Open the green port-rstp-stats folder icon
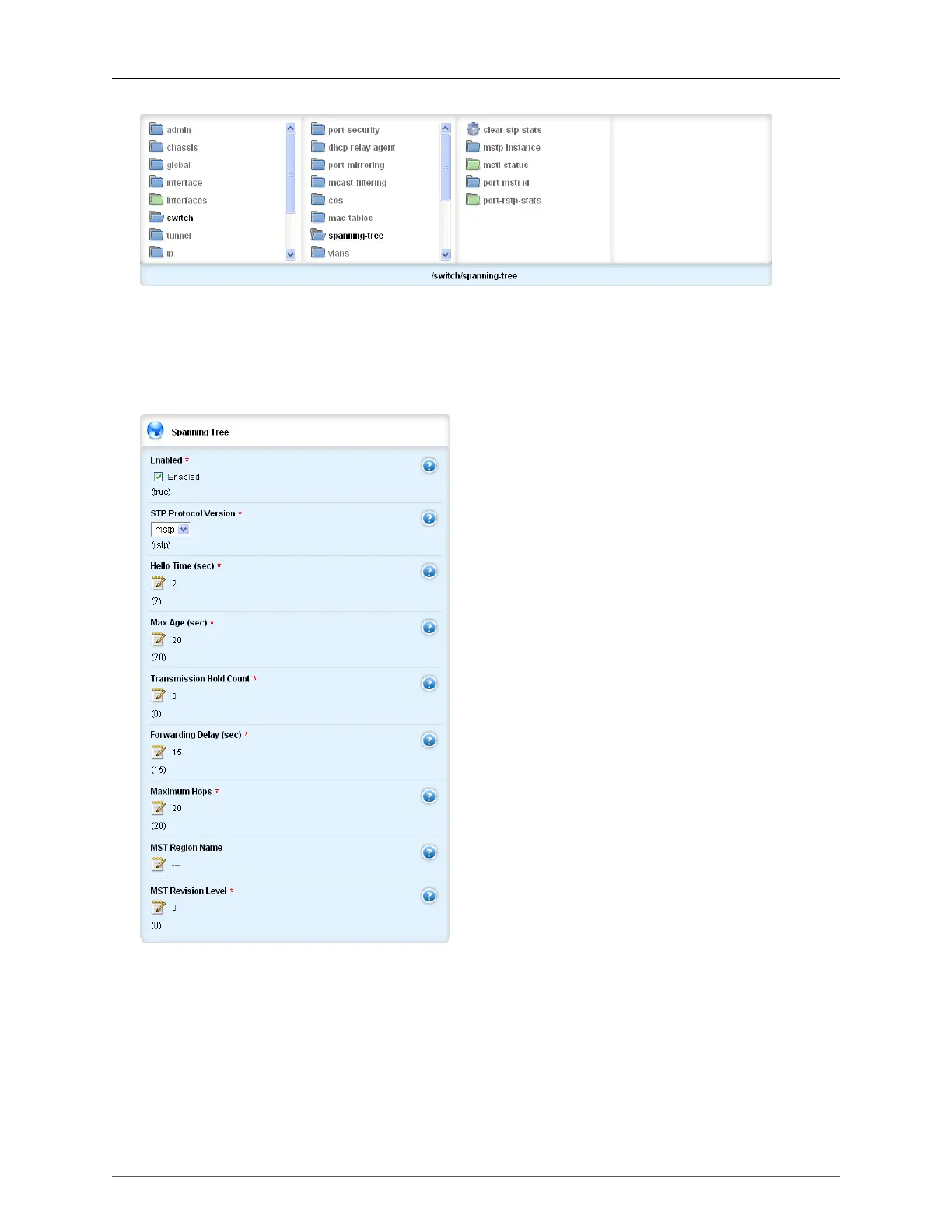 [473, 199]
